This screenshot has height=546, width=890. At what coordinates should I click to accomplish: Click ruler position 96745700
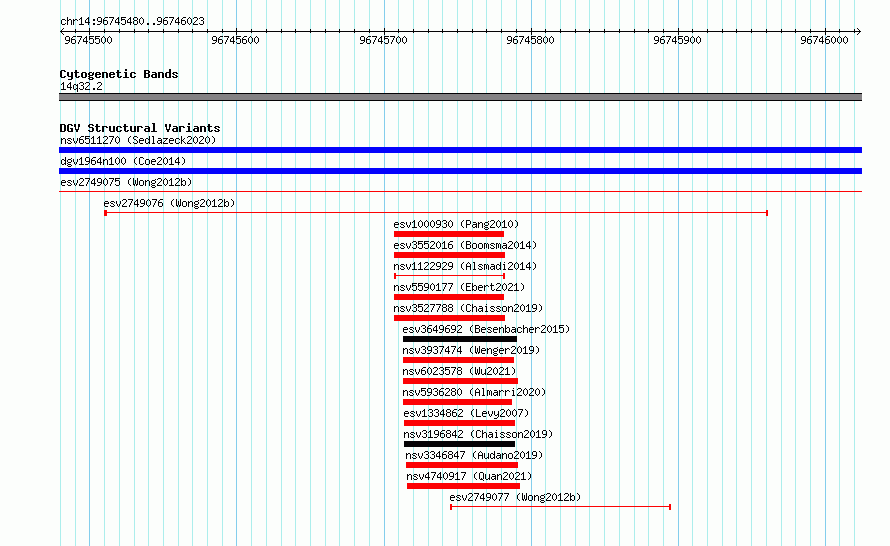(x=384, y=40)
